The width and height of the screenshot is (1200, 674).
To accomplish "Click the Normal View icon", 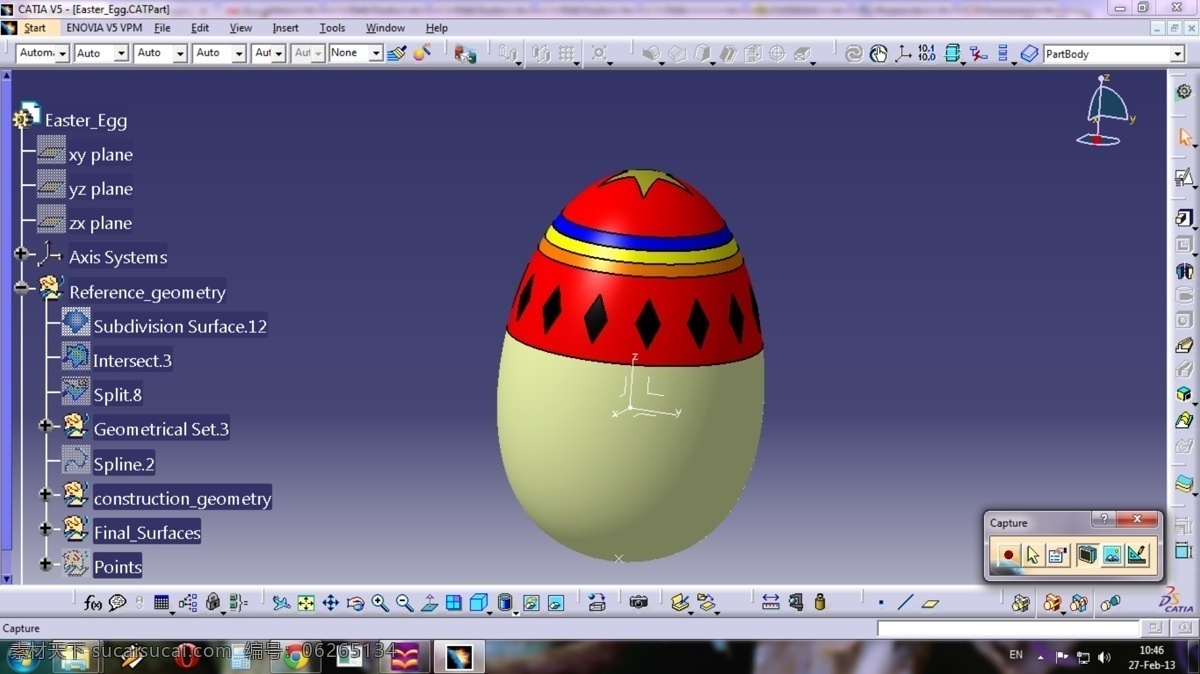I will (x=429, y=602).
